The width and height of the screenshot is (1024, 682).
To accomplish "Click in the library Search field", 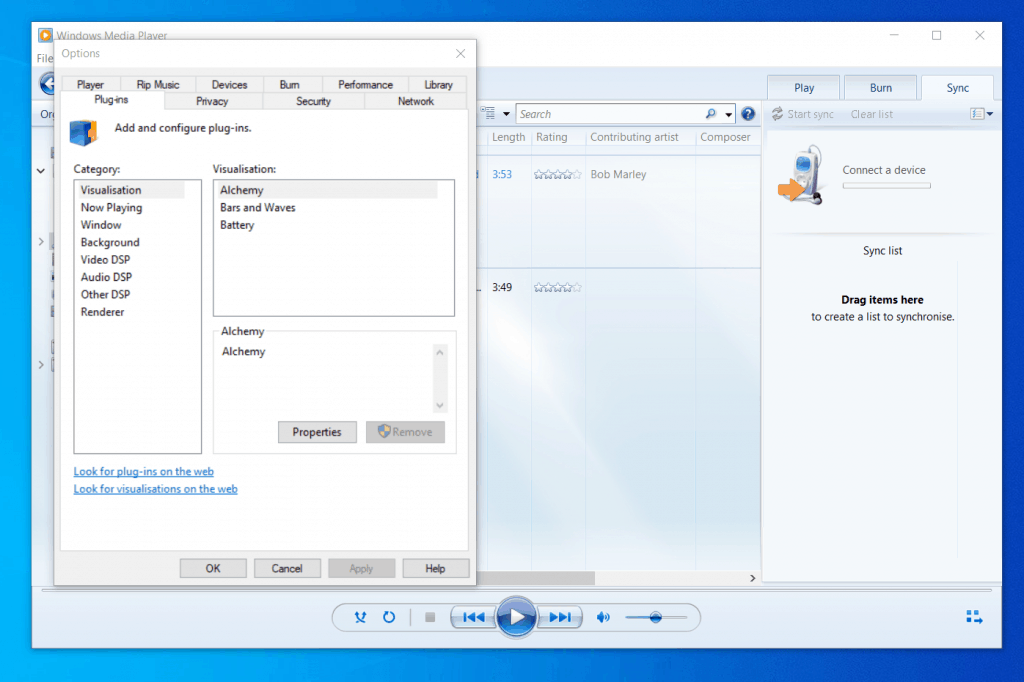I will [x=611, y=114].
